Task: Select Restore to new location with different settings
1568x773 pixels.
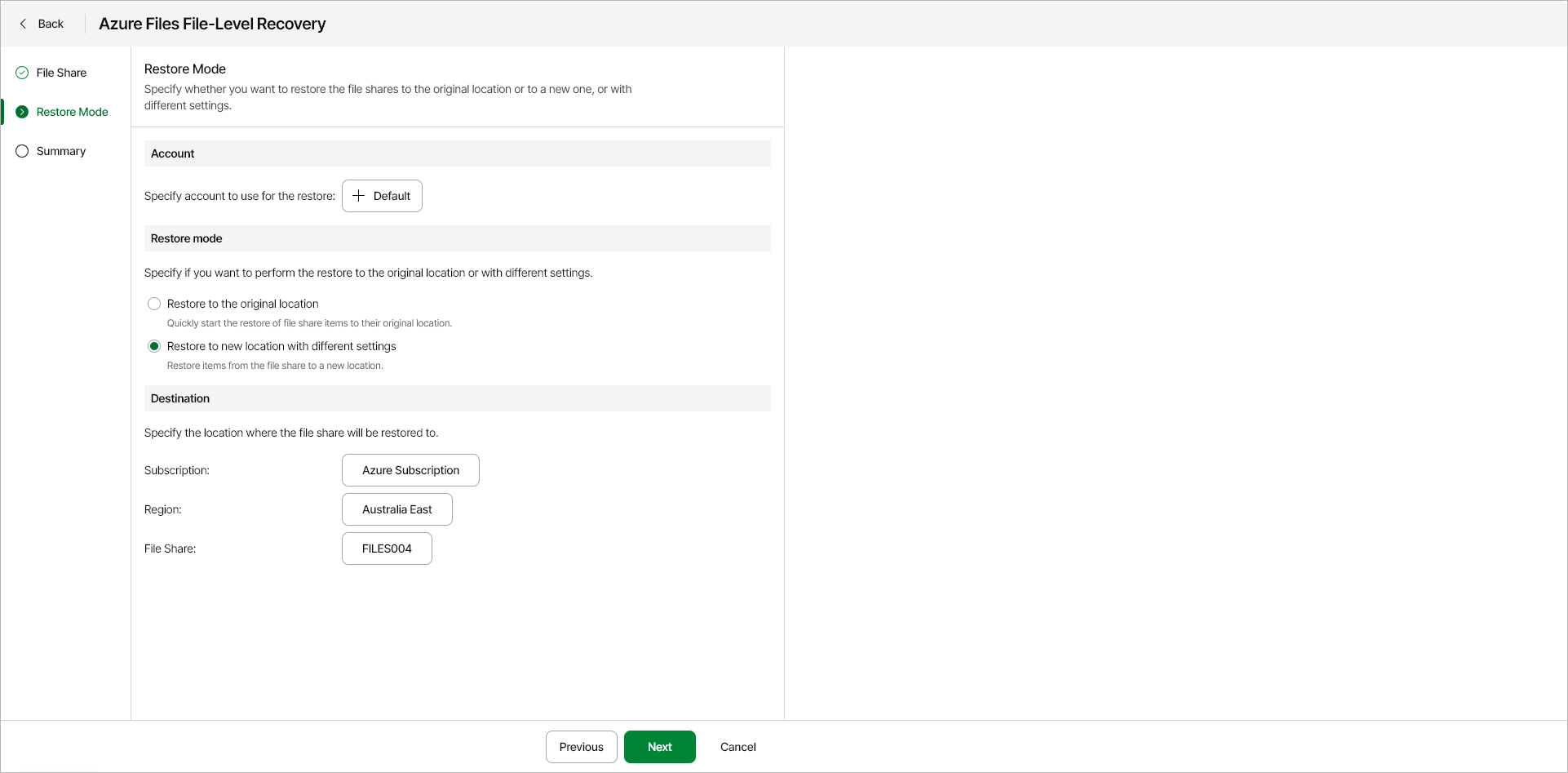Action: (154, 346)
